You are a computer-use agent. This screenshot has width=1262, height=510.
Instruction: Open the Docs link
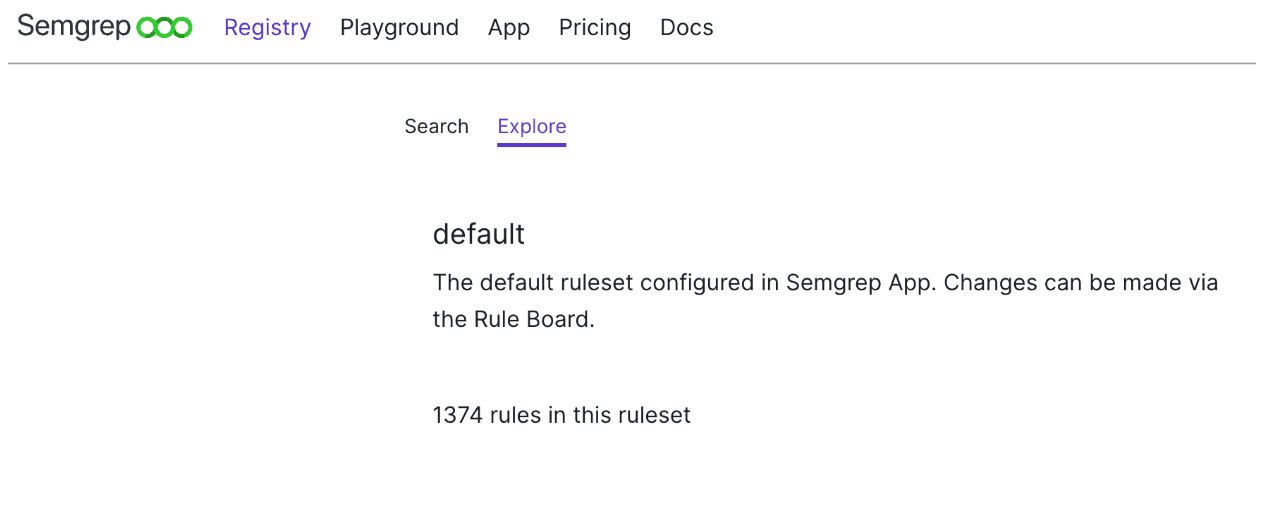click(687, 28)
